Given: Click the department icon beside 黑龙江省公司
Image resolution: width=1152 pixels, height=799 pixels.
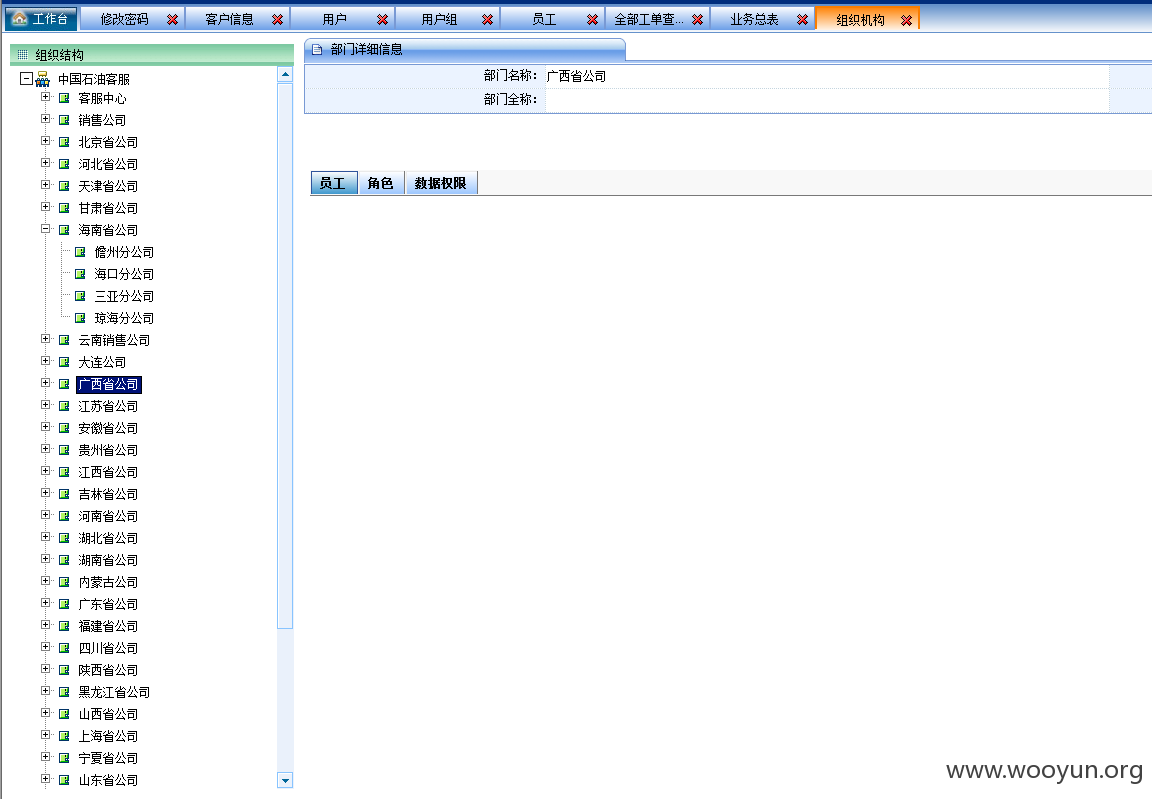Looking at the screenshot, I should pos(64,692).
